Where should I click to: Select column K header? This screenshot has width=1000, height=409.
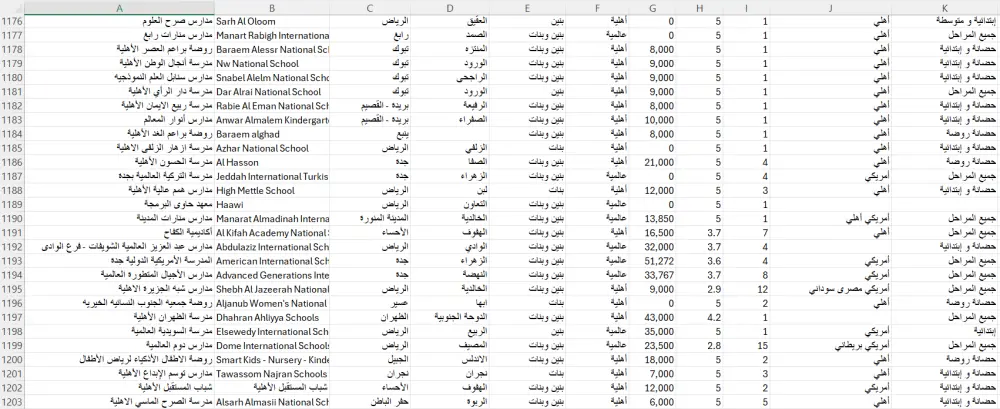tap(945, 8)
